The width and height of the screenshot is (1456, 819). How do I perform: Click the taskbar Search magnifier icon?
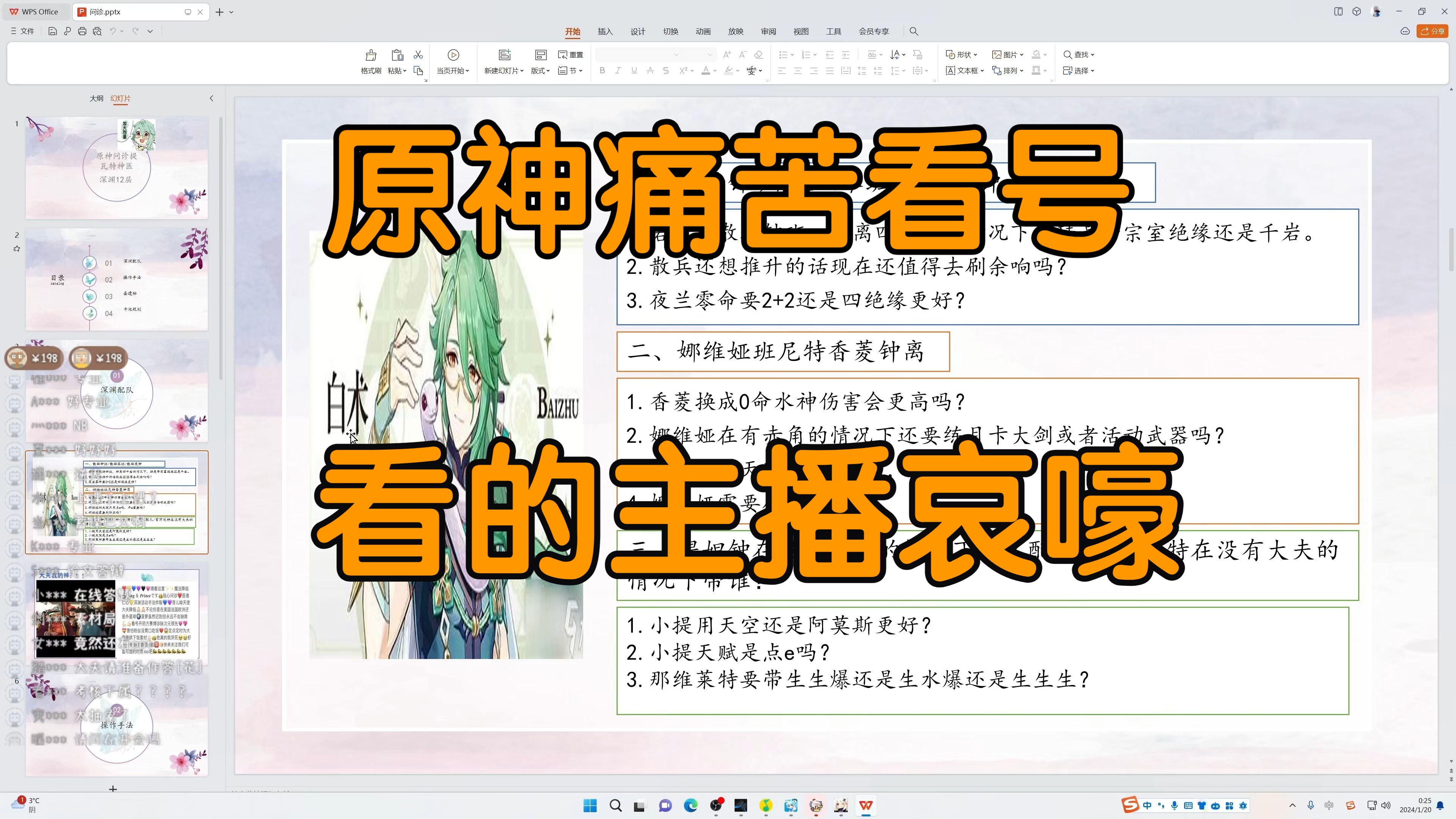click(615, 805)
